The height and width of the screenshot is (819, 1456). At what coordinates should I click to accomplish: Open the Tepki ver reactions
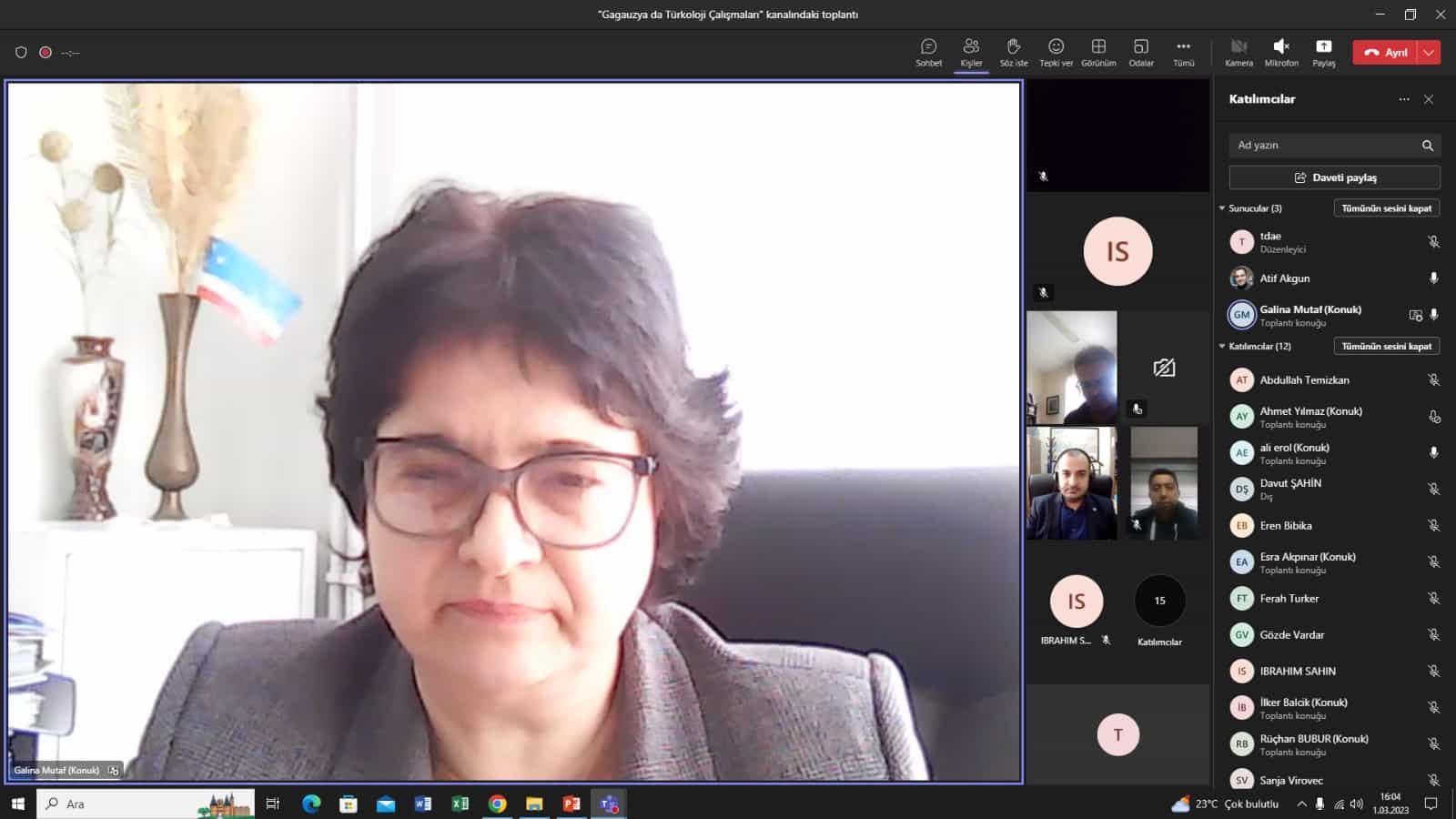click(x=1056, y=52)
